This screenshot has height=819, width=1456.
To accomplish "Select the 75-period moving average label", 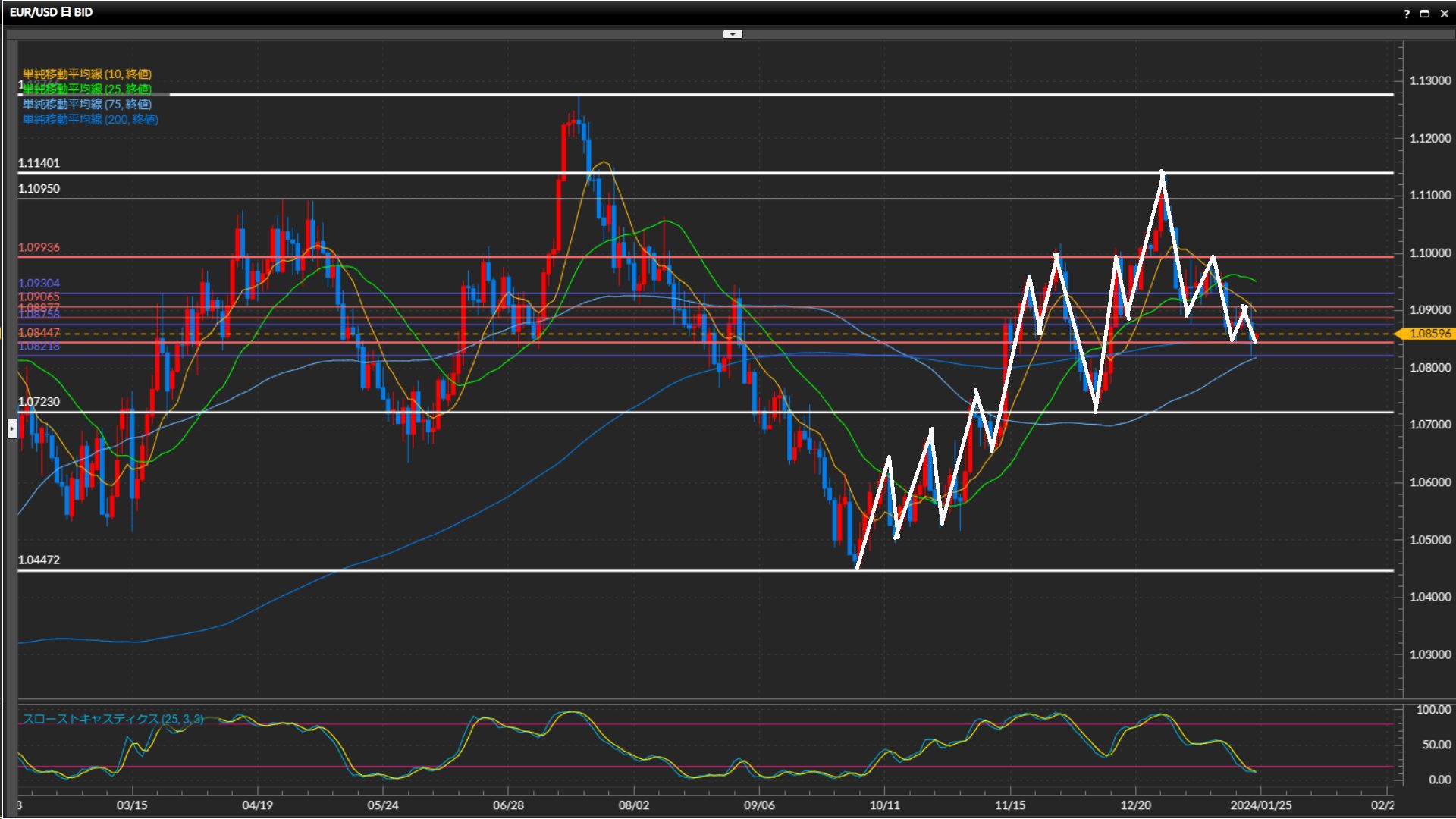I will tap(86, 104).
